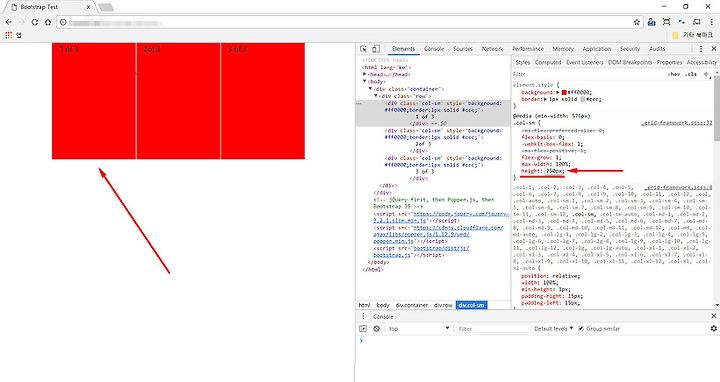Go back with browser back arrow
Image resolution: width=720 pixels, height=382 pixels.
[x=9, y=22]
